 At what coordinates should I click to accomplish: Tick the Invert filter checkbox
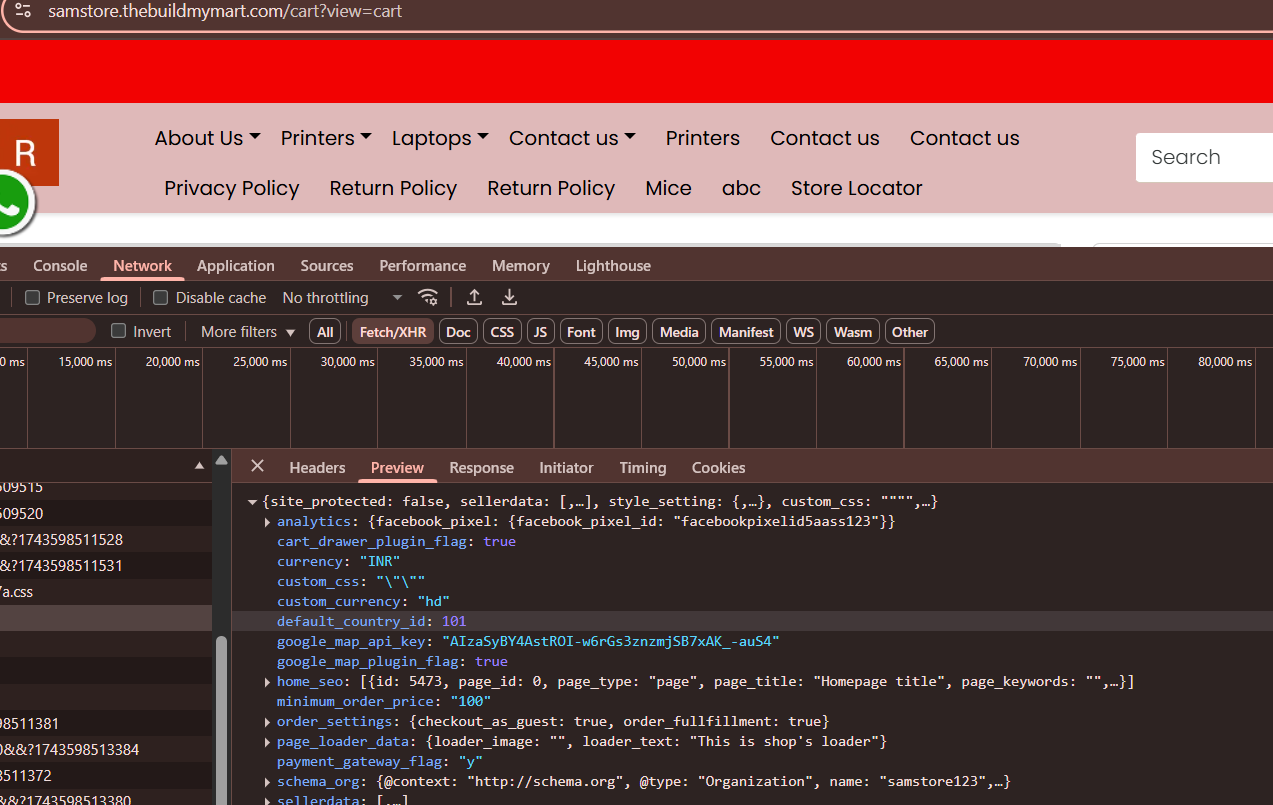(118, 331)
